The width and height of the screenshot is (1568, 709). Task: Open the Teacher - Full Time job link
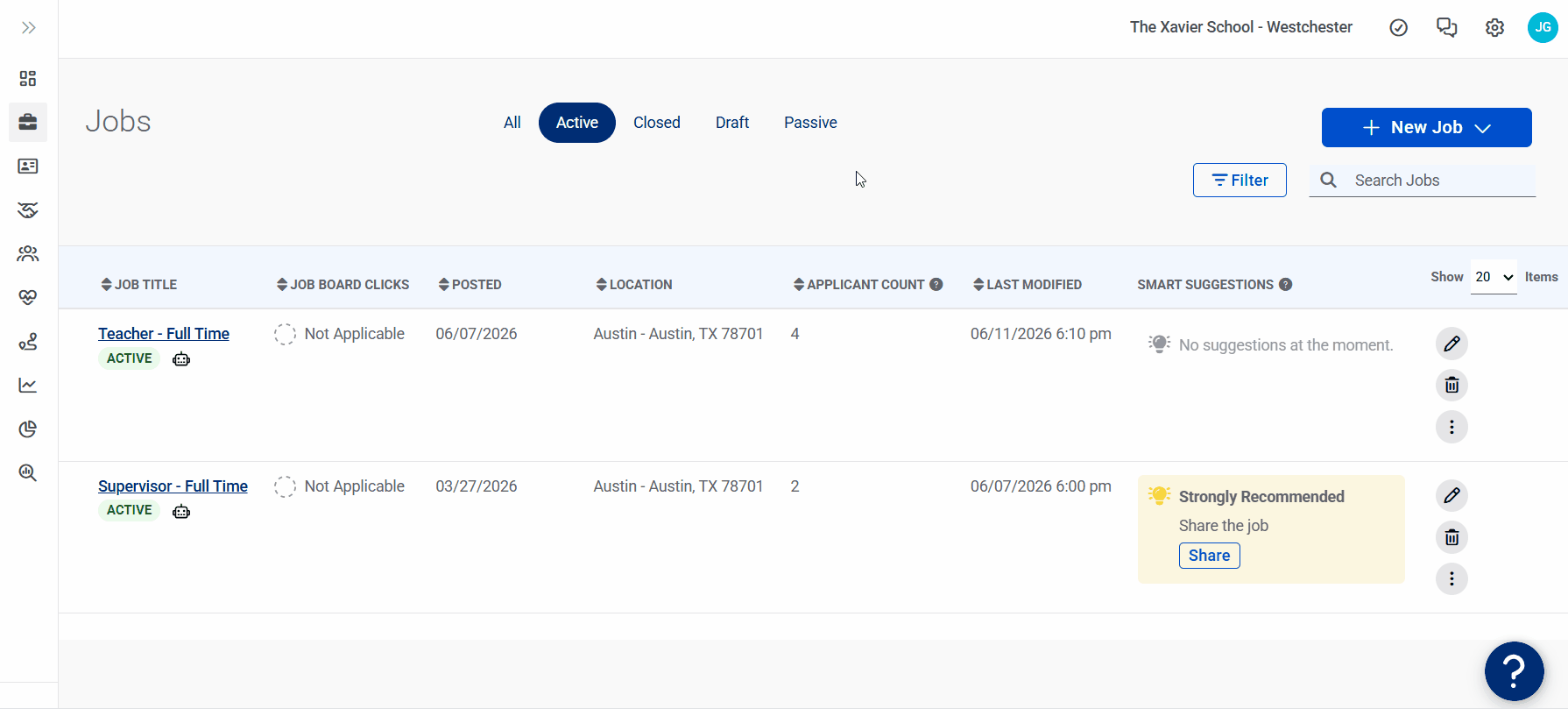click(164, 334)
